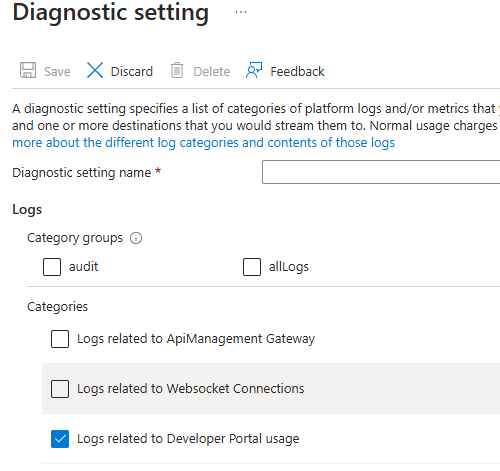Click the "Logs related to Developer Portal usage" label
The width and height of the screenshot is (500, 471).
pyautogui.click(x=188, y=439)
